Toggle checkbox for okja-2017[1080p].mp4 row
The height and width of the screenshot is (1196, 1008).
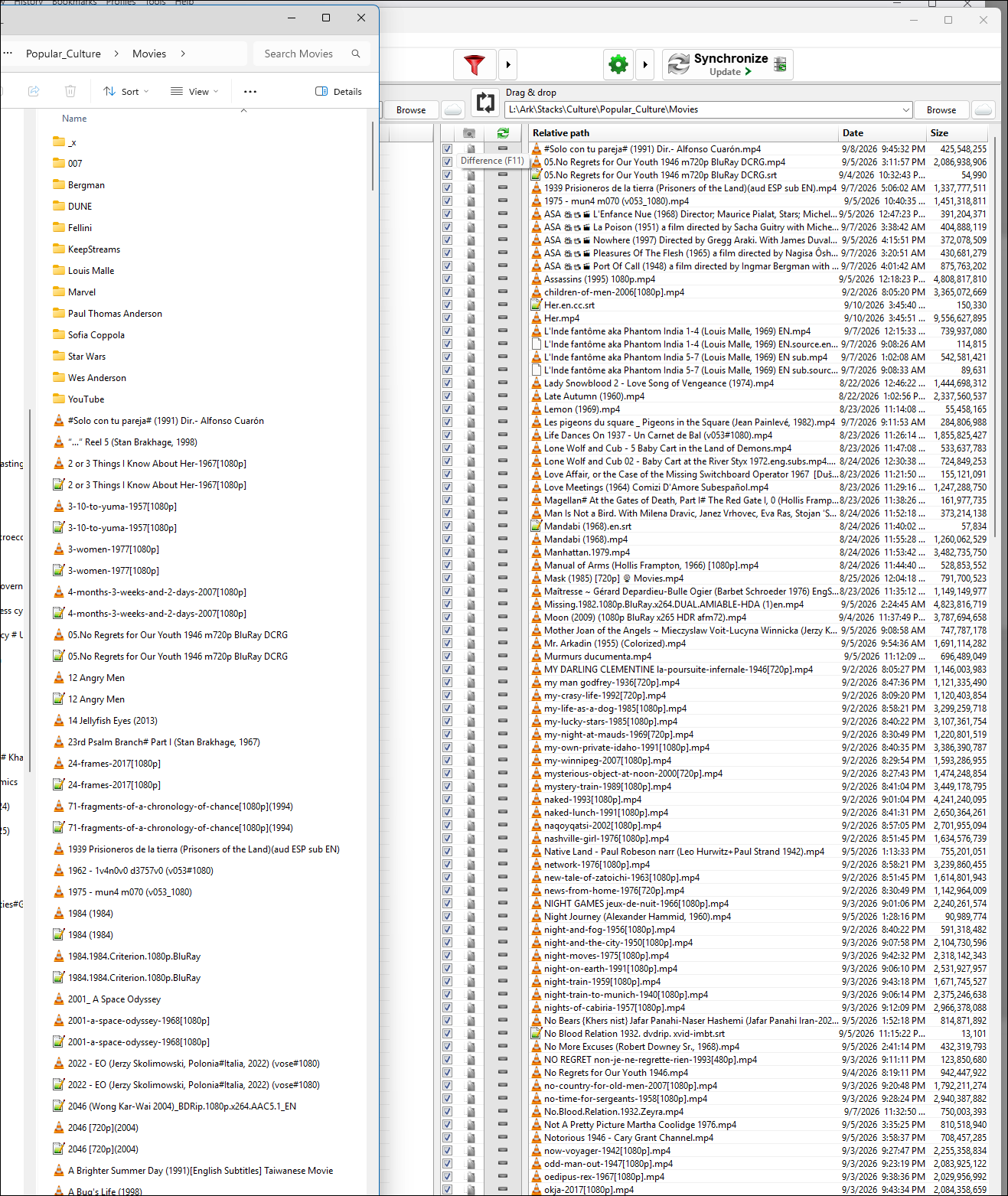tap(447, 1190)
